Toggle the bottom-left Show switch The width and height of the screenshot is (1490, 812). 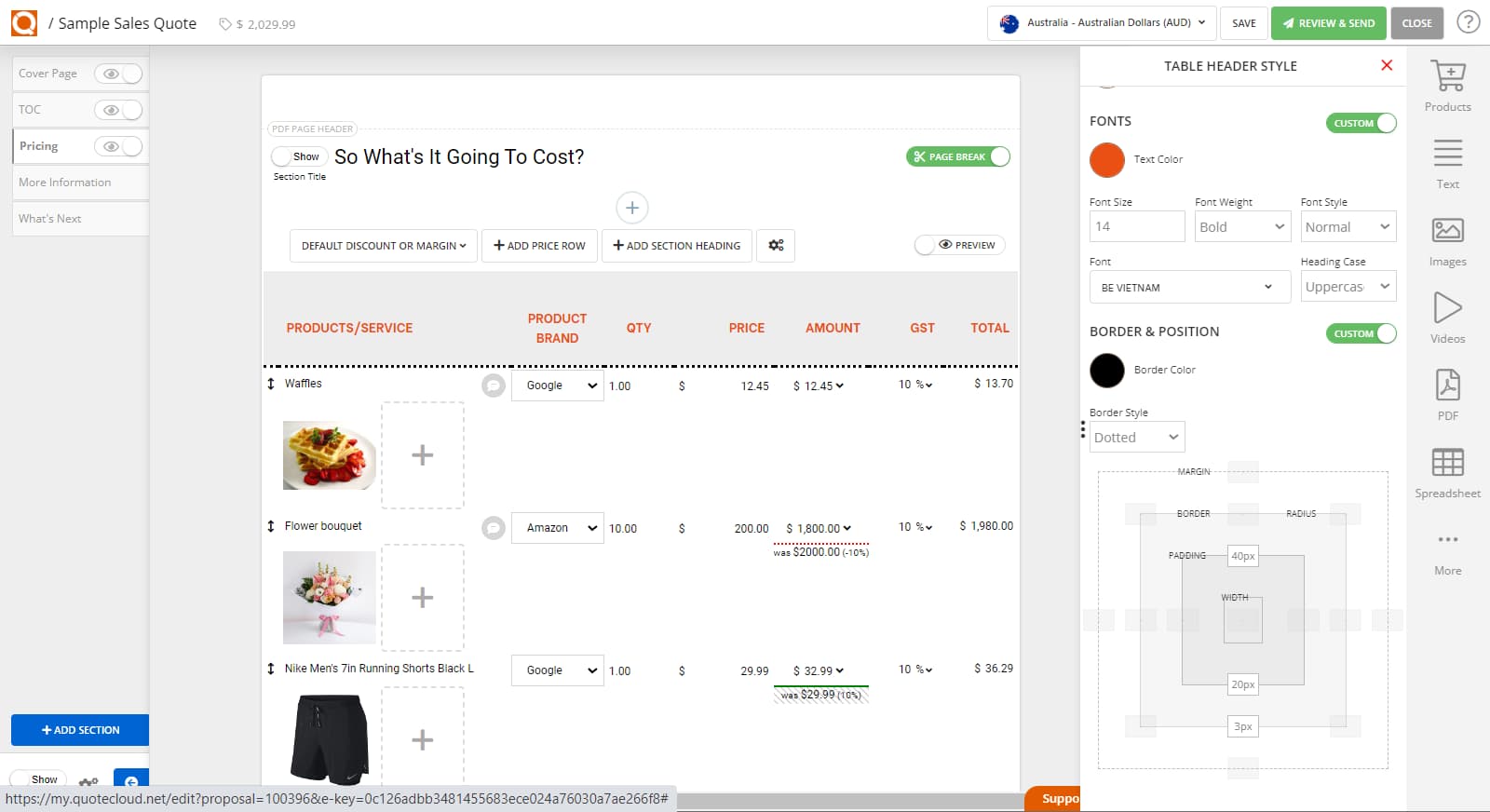point(37,779)
